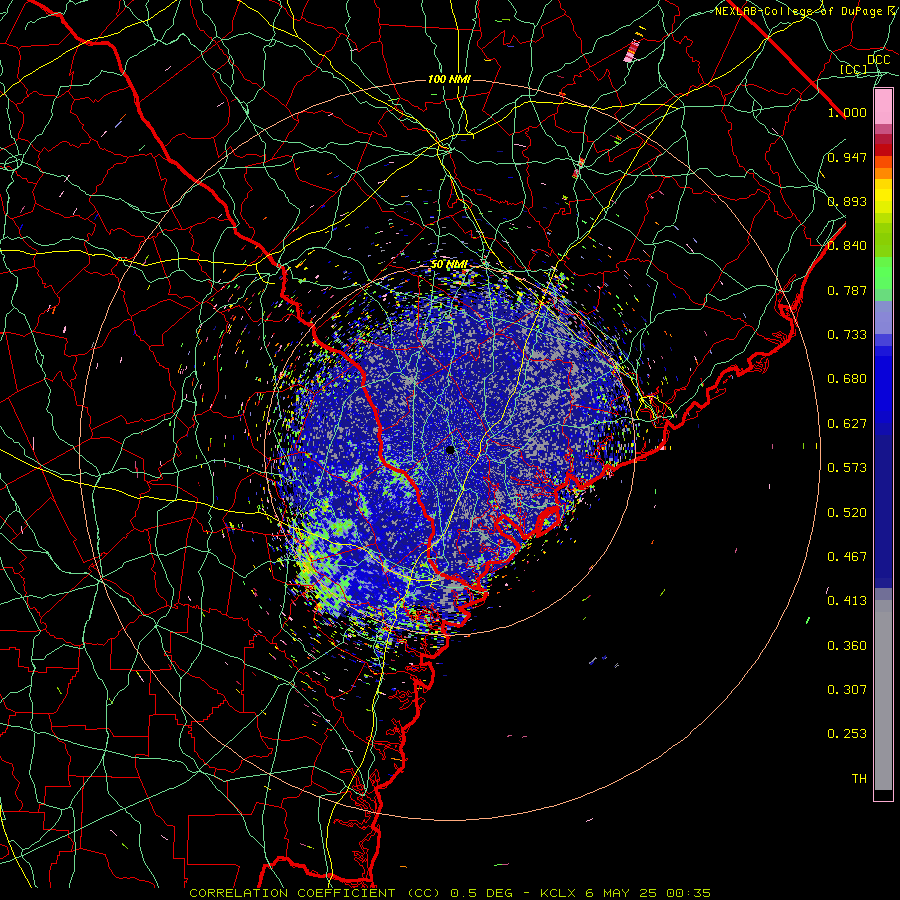Select the 0.733 scale value
Screen dimensions: 900x900
[847, 335]
